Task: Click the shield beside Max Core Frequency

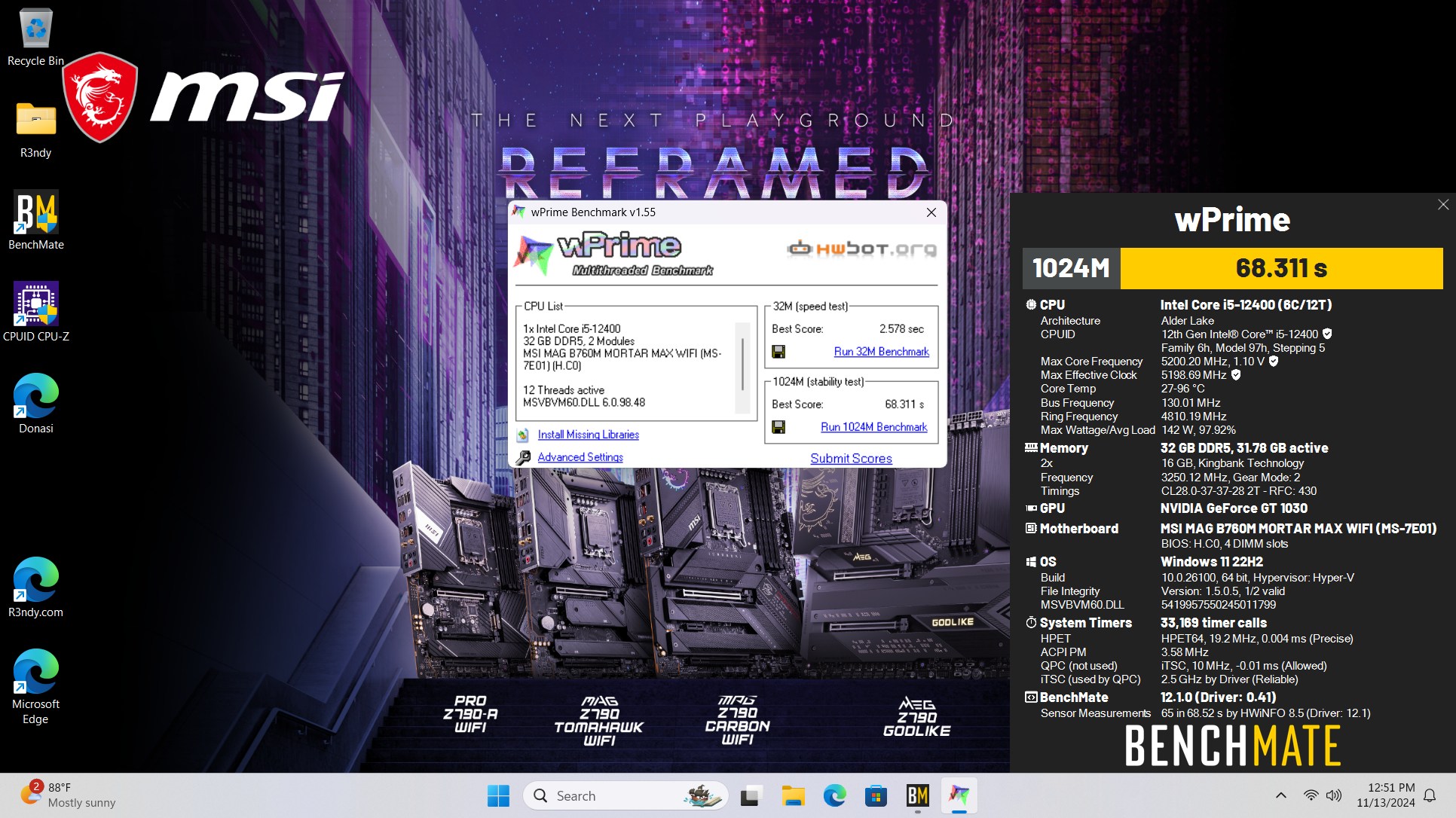Action: (x=1274, y=362)
